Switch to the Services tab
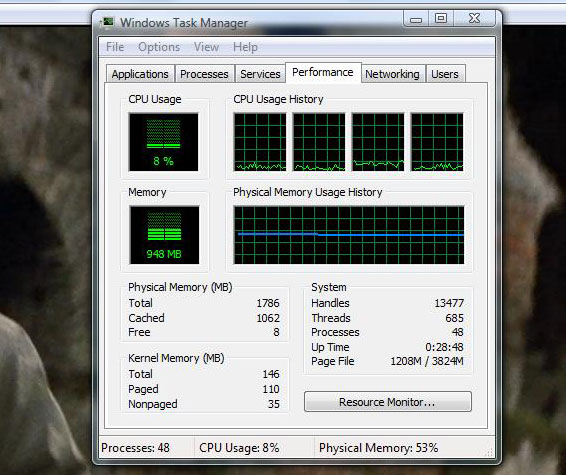Image resolution: width=566 pixels, height=475 pixels. click(260, 74)
